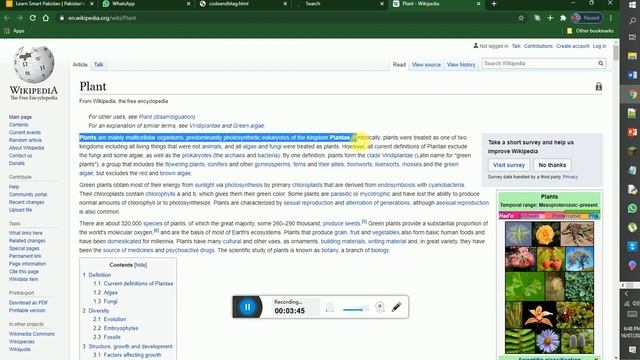Pause the screen recording

[247, 307]
